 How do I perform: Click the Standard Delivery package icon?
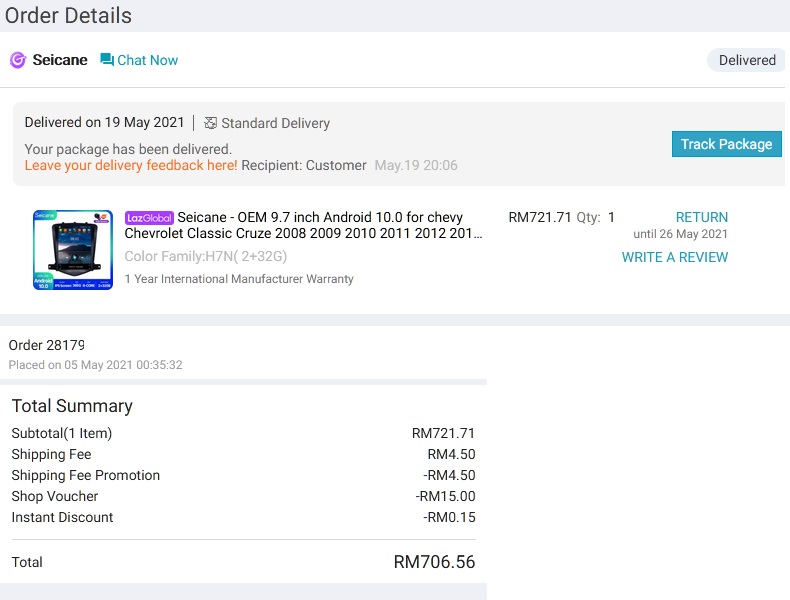point(211,123)
